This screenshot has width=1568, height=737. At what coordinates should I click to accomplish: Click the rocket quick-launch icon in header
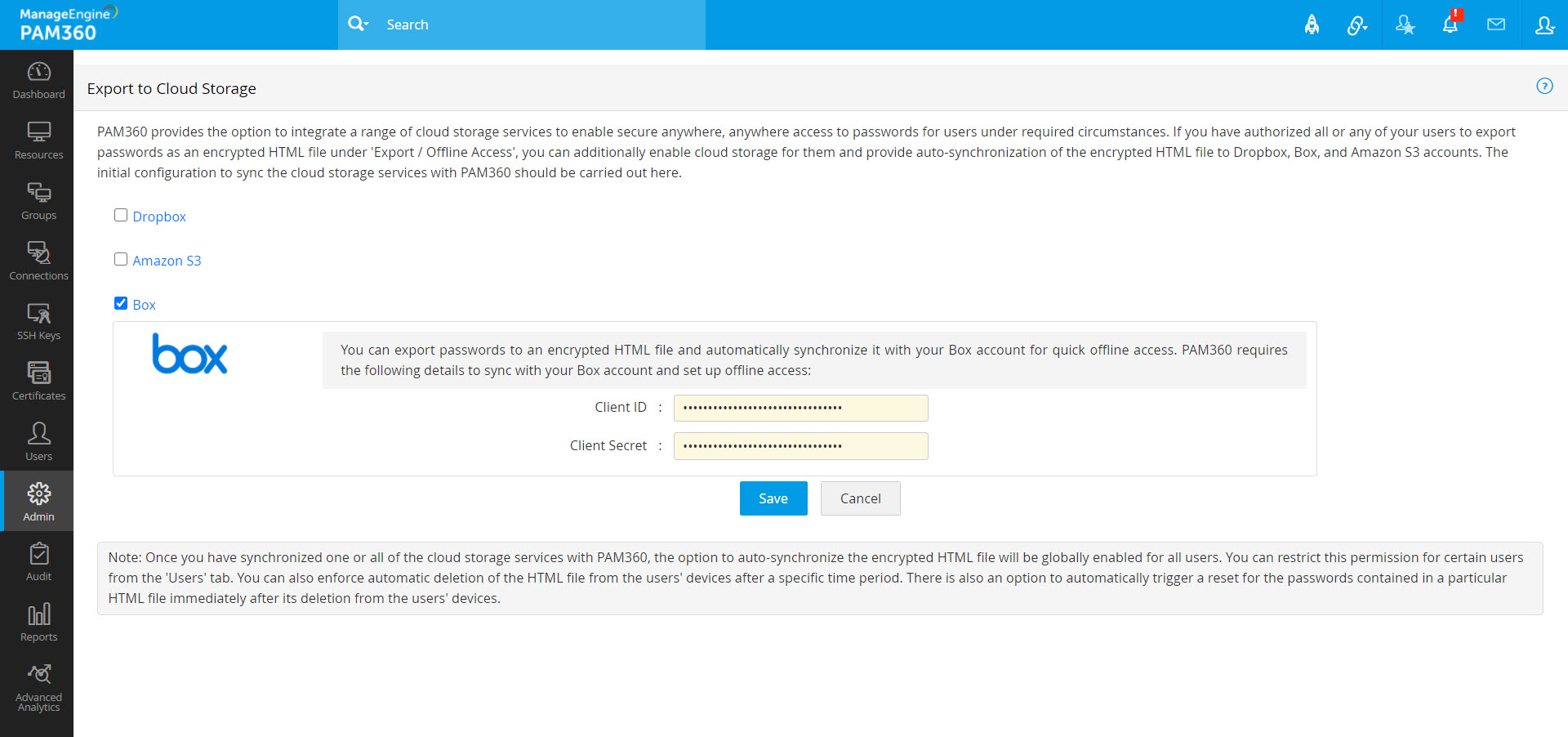(x=1312, y=25)
